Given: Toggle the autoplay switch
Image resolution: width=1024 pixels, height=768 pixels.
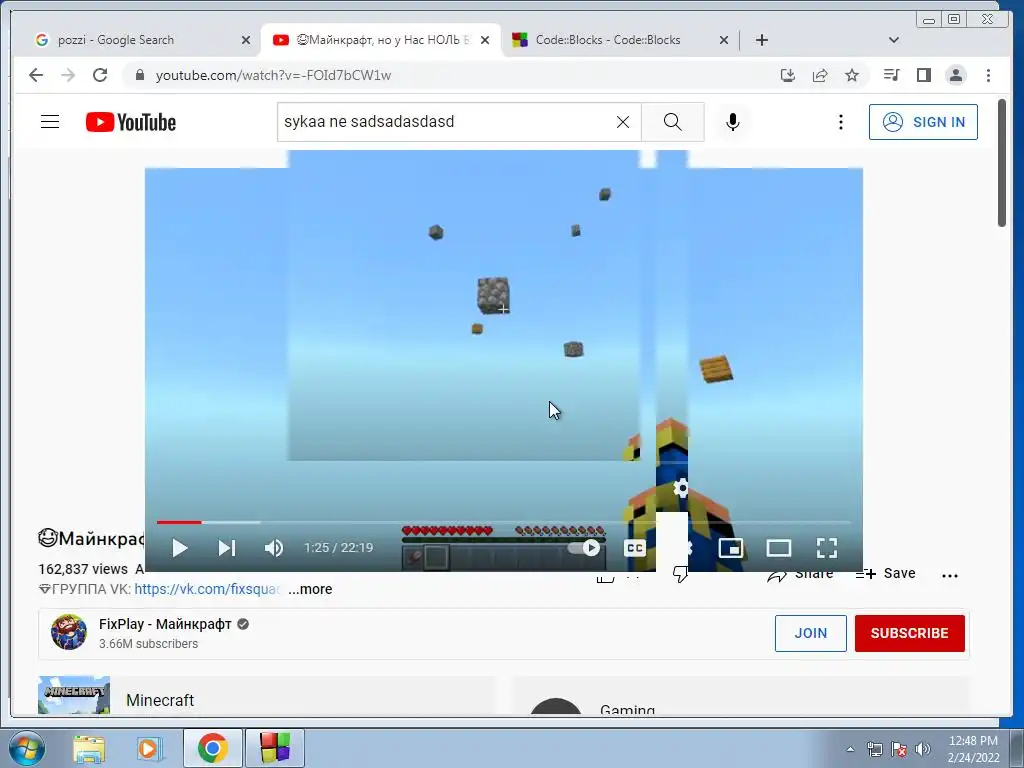Looking at the screenshot, I should pyautogui.click(x=584, y=548).
